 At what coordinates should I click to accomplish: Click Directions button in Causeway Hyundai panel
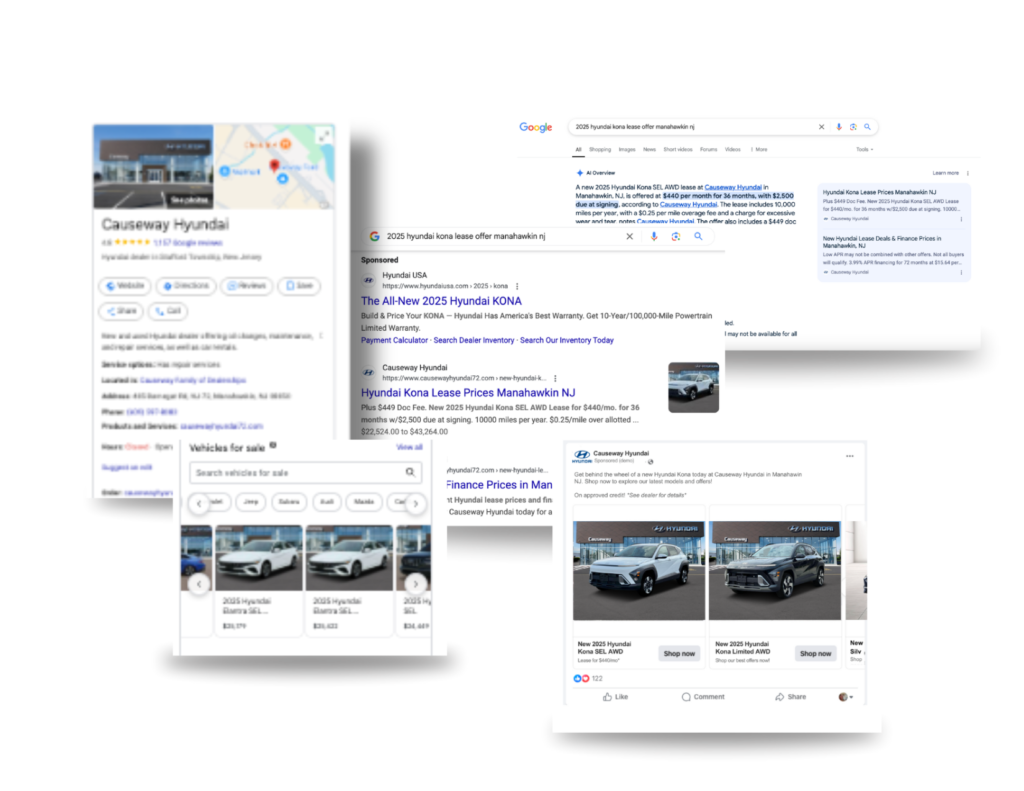(x=185, y=286)
